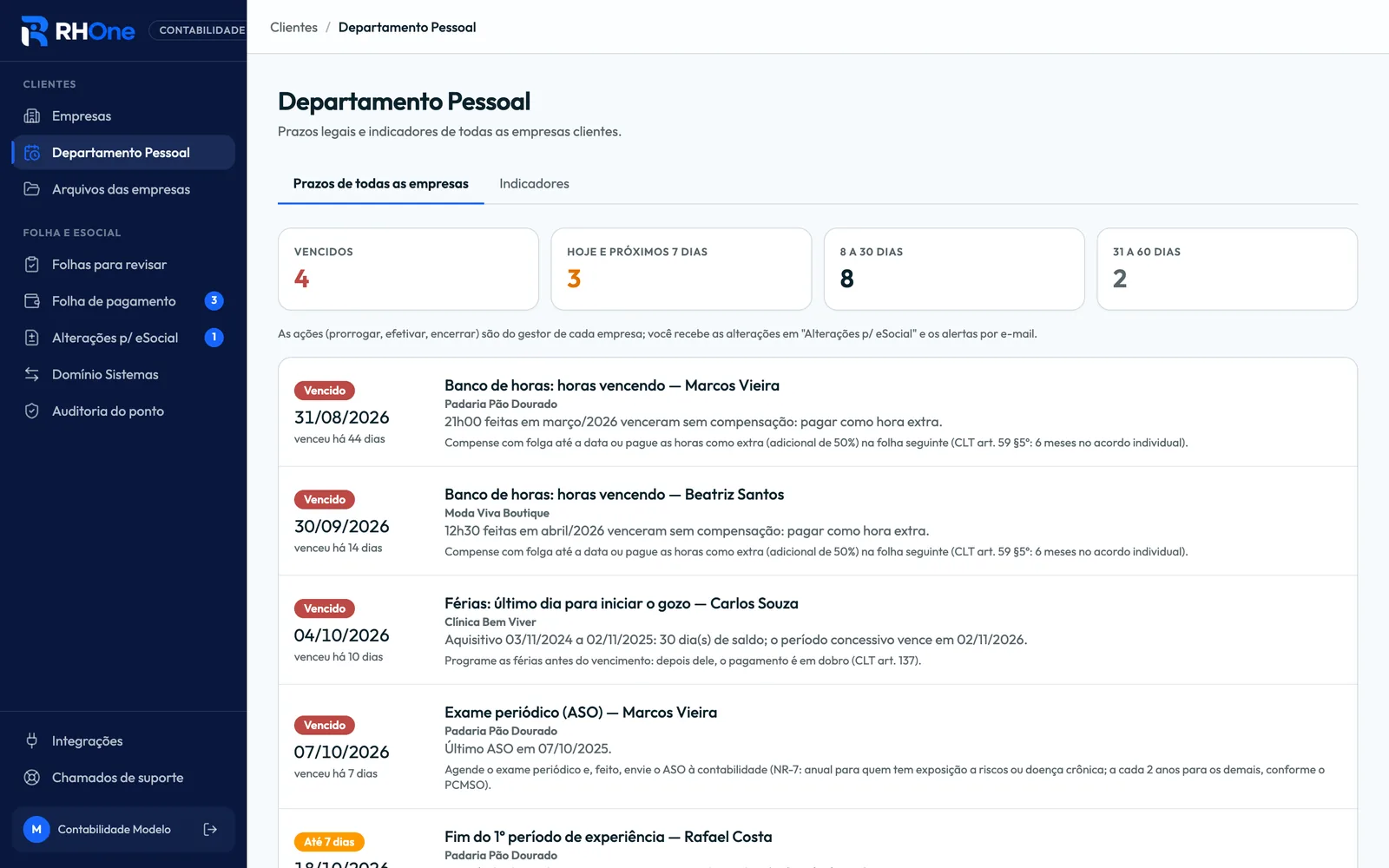Screen dimensions: 1389x868
Task: Click the badge 1 on Alterações p/ eSocial
Action: coord(214,338)
